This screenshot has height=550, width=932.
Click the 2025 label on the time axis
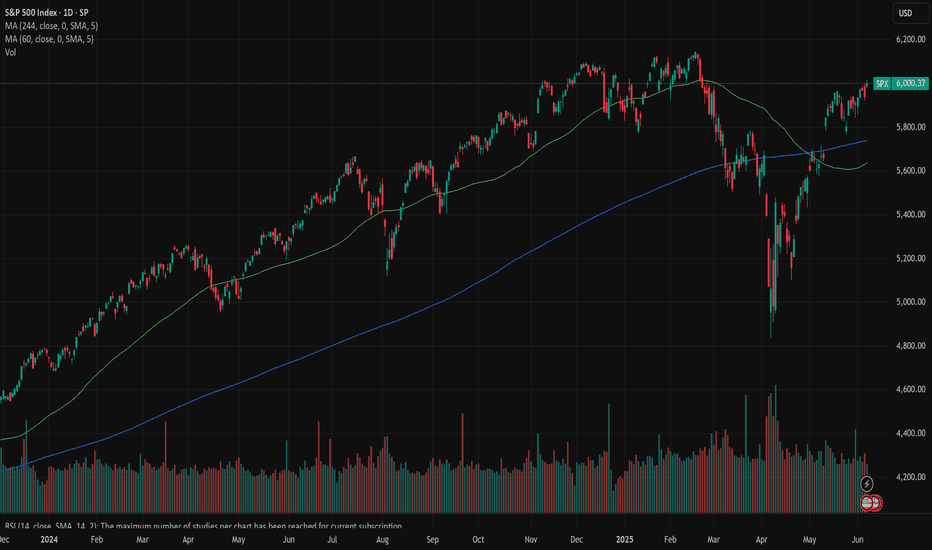pyautogui.click(x=624, y=540)
